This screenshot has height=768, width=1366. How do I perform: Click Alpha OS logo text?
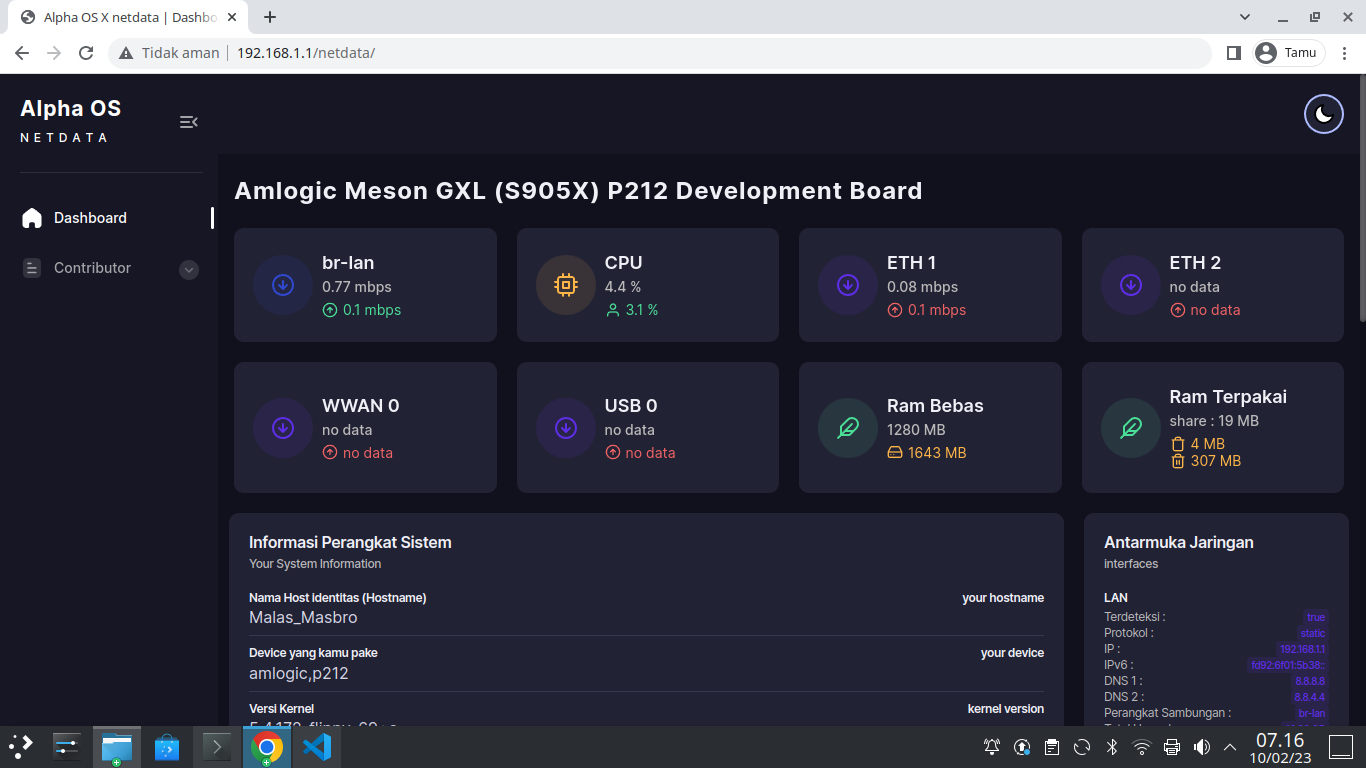(70, 109)
